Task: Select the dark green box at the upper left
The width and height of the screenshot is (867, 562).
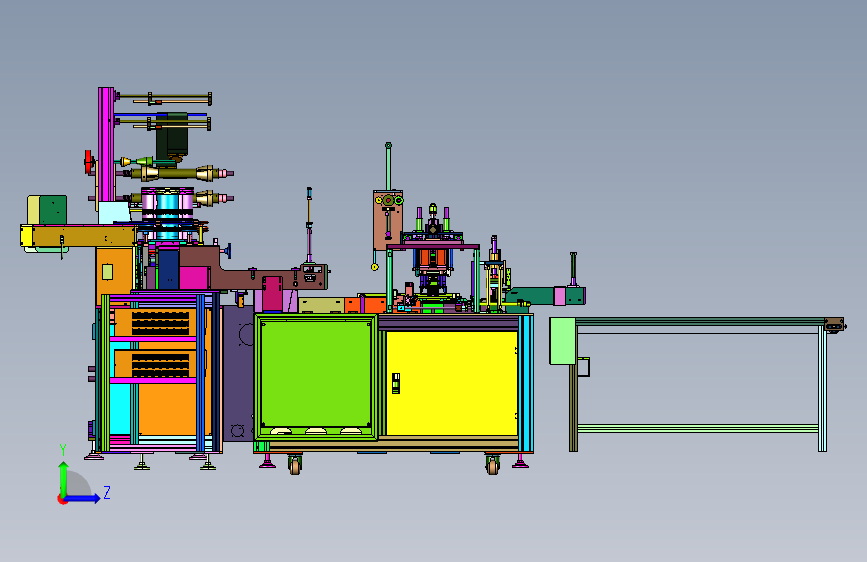Action: tap(53, 210)
